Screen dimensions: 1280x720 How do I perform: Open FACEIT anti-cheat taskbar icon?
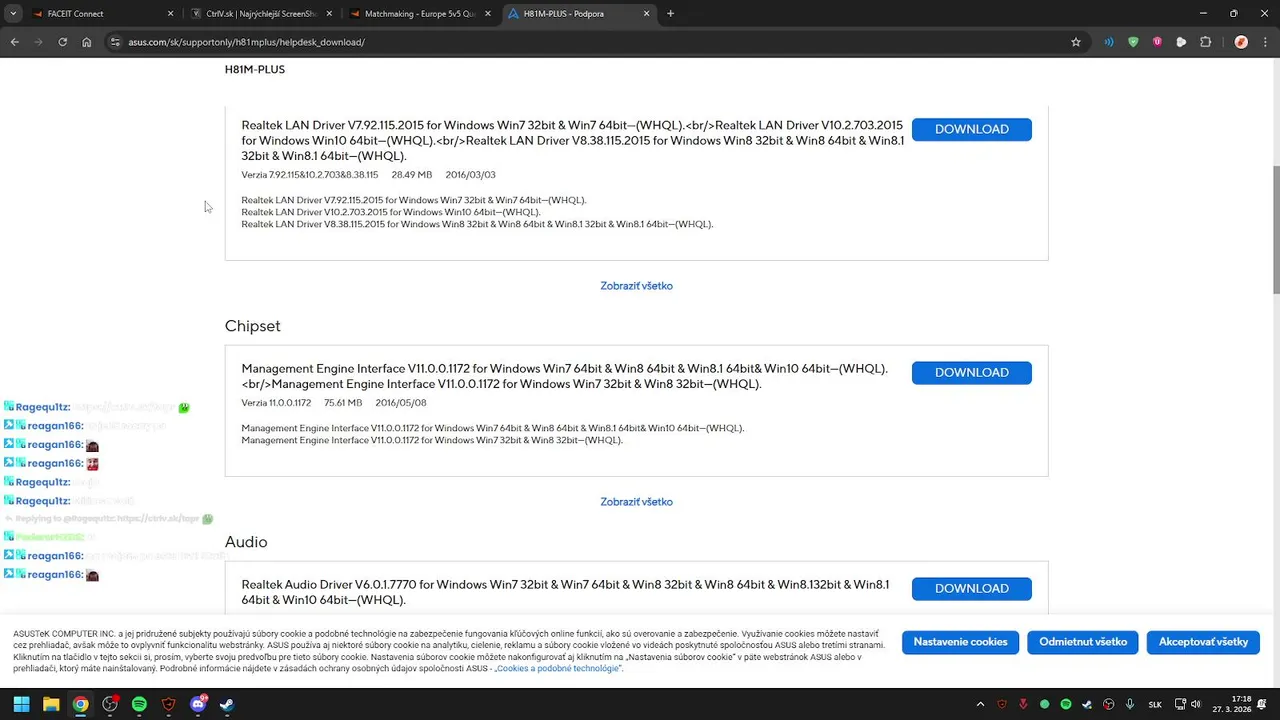tap(168, 704)
